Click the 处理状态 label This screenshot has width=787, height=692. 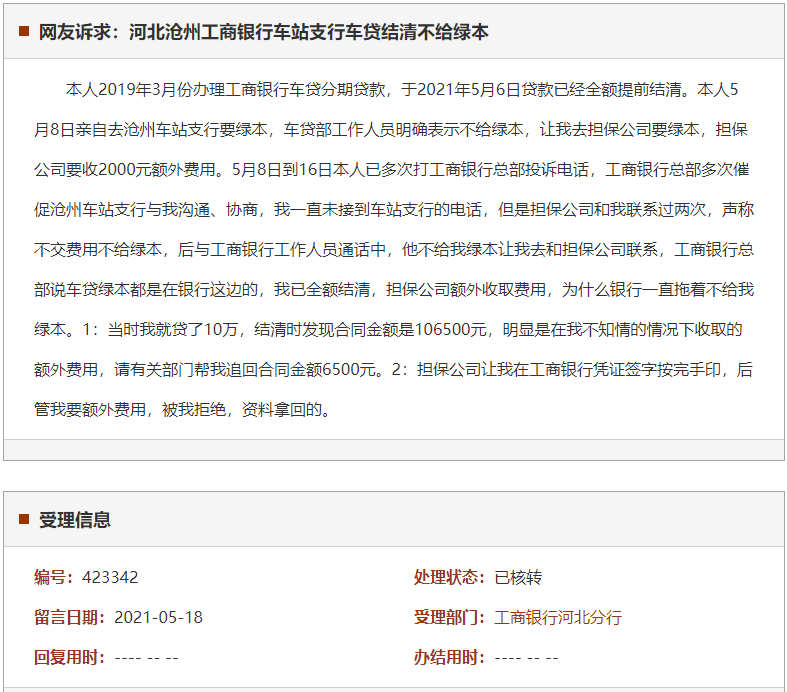(x=450, y=577)
